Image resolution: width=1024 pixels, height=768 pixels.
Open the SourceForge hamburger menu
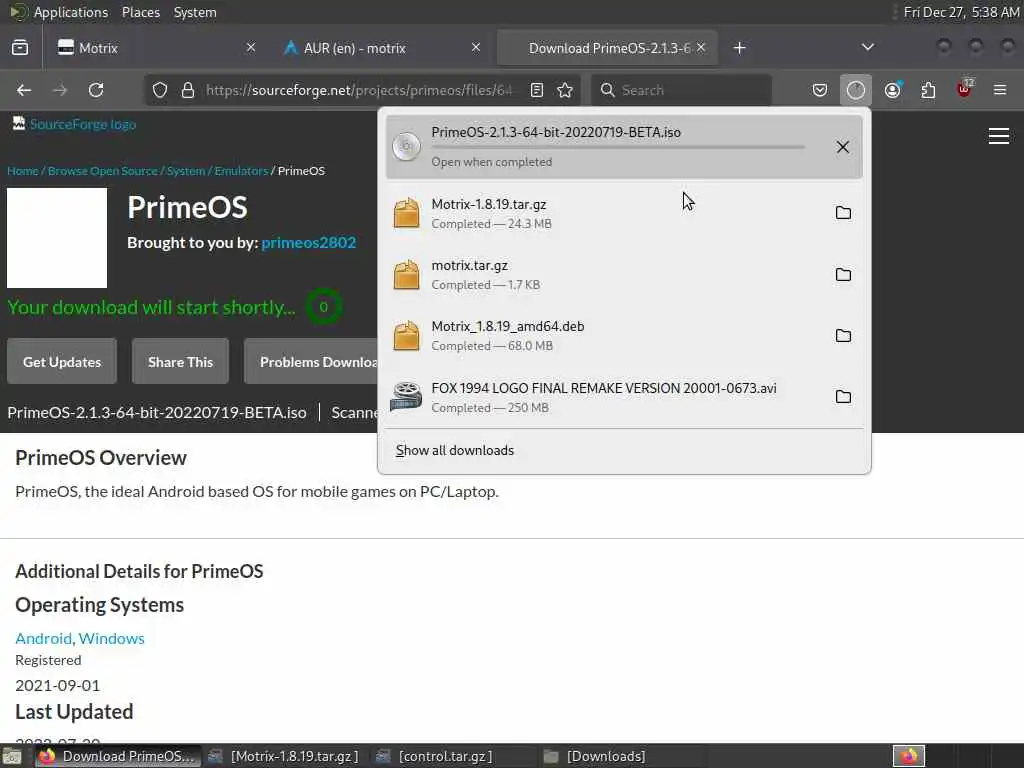[x=999, y=136]
